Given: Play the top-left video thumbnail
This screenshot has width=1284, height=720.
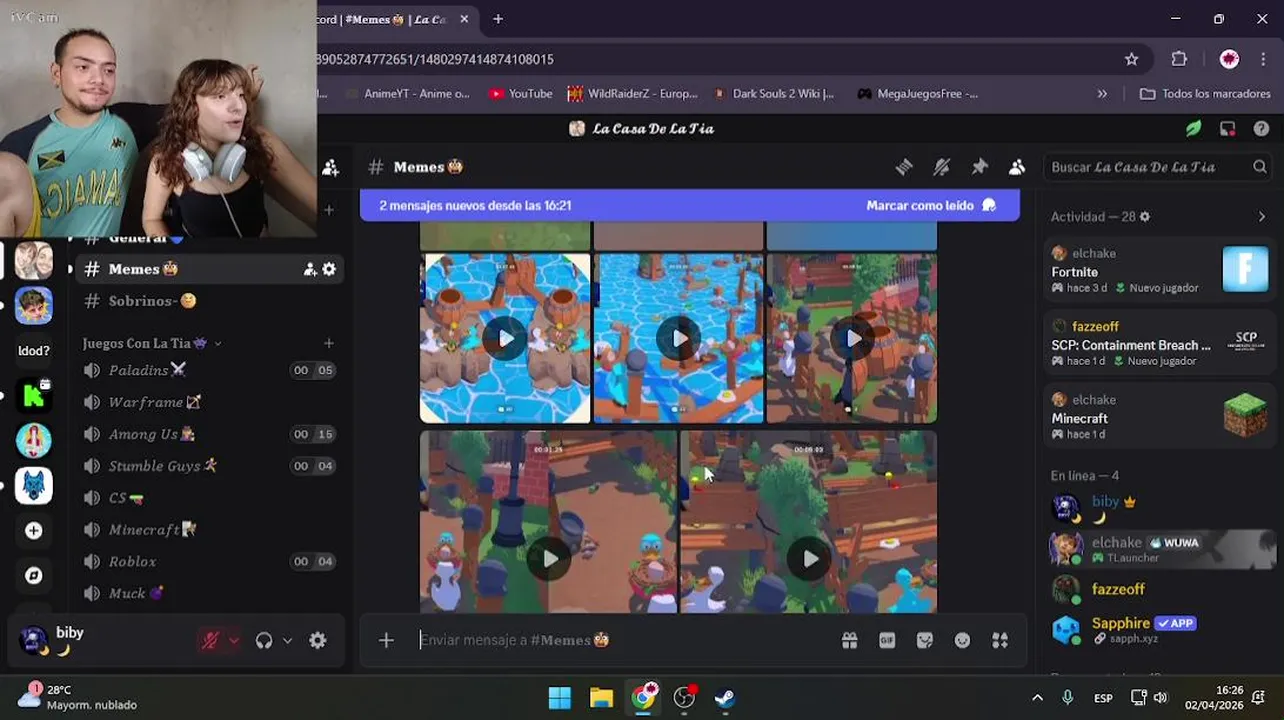Looking at the screenshot, I should pyautogui.click(x=505, y=338).
